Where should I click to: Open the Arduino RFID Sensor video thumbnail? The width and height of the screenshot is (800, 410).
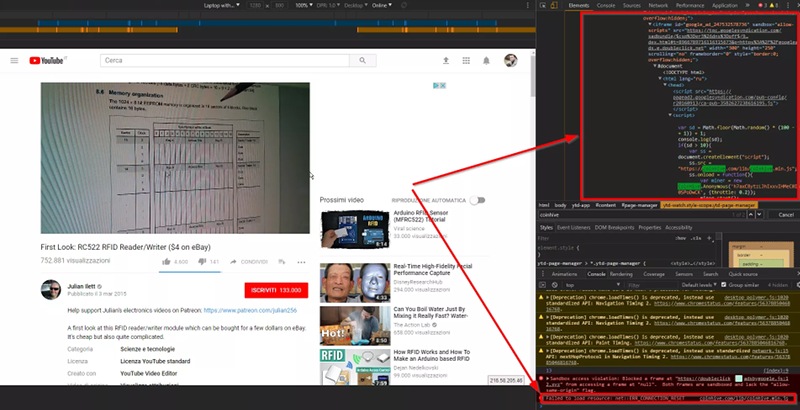[x=340, y=229]
